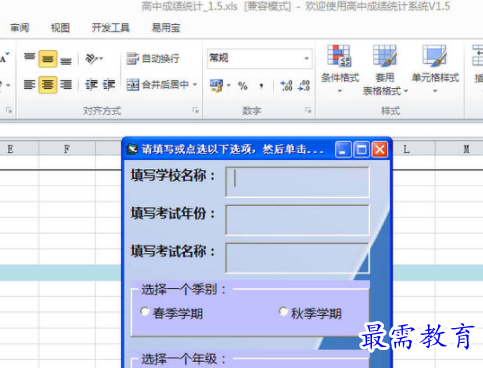Maximize the 请填写或点选 dialog
Viewport: 483px width, 368px height.
[361, 149]
